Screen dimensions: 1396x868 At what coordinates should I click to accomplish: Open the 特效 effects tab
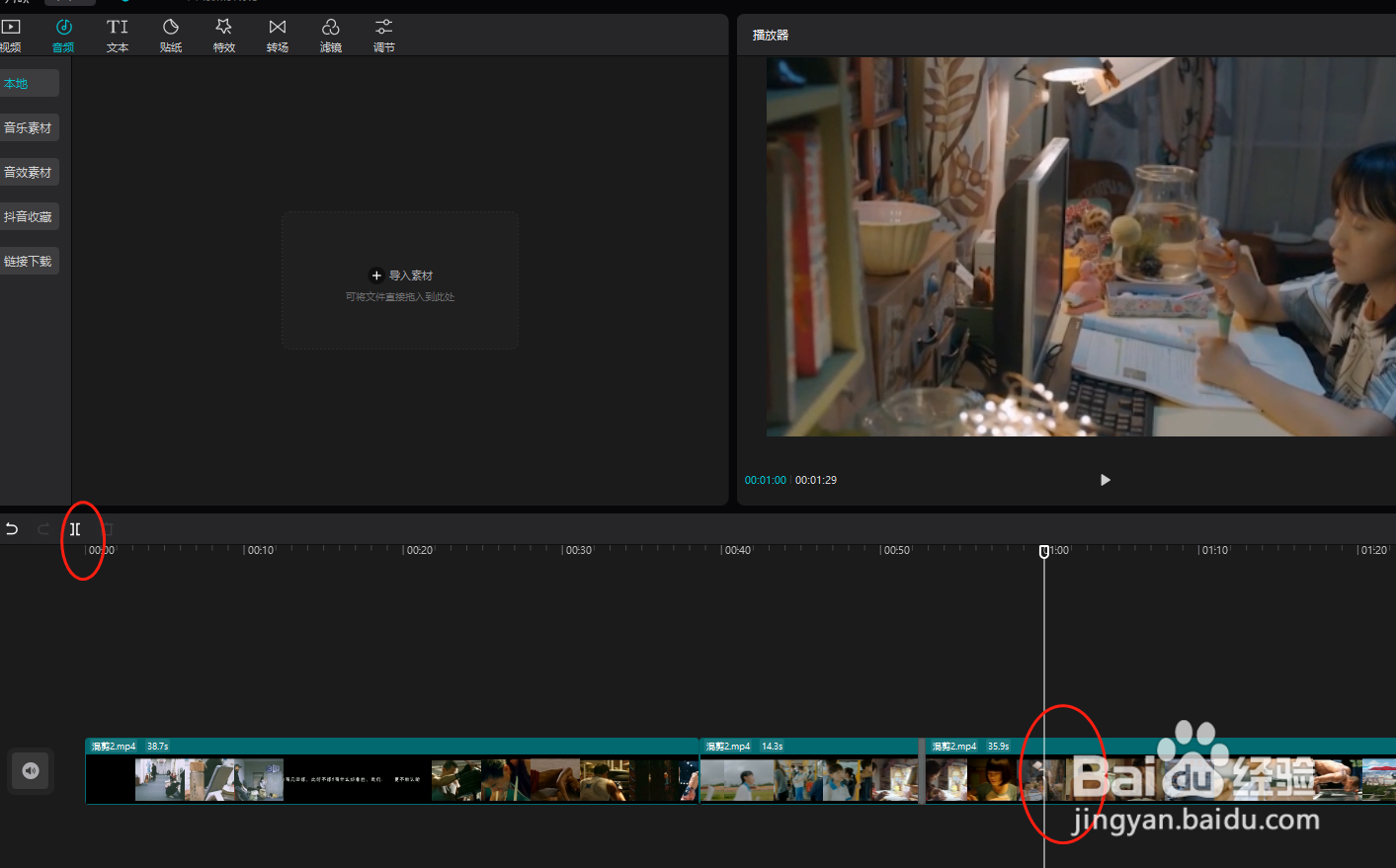tap(224, 36)
